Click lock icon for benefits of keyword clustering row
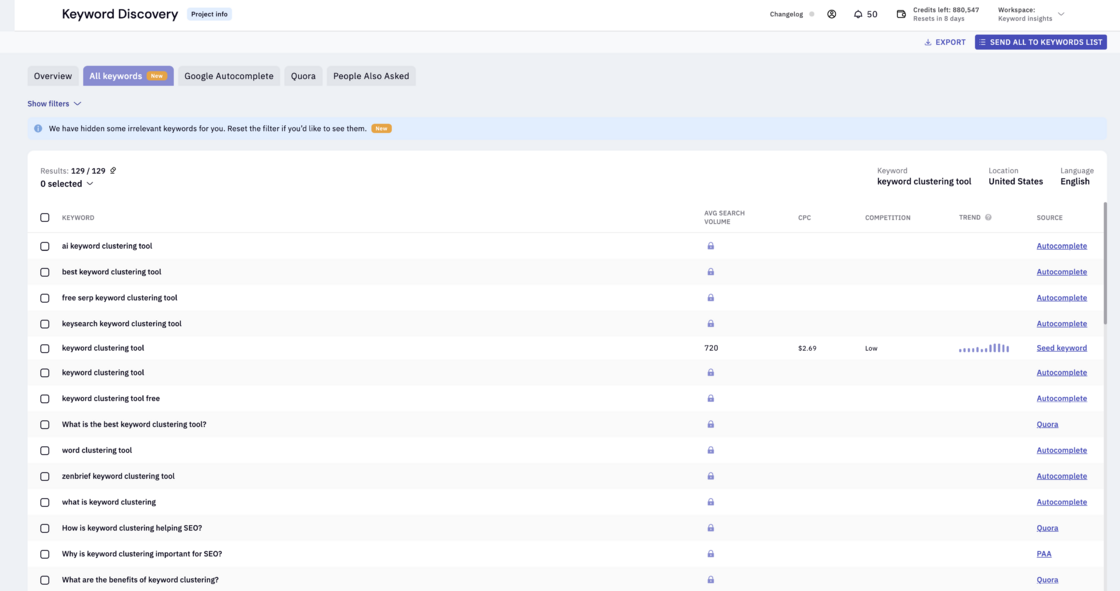This screenshot has height=591, width=1120. 711,580
